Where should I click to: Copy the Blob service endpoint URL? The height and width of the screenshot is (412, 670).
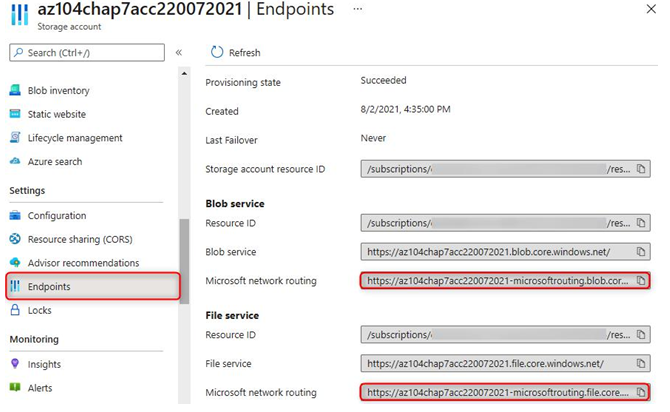pyautogui.click(x=641, y=252)
